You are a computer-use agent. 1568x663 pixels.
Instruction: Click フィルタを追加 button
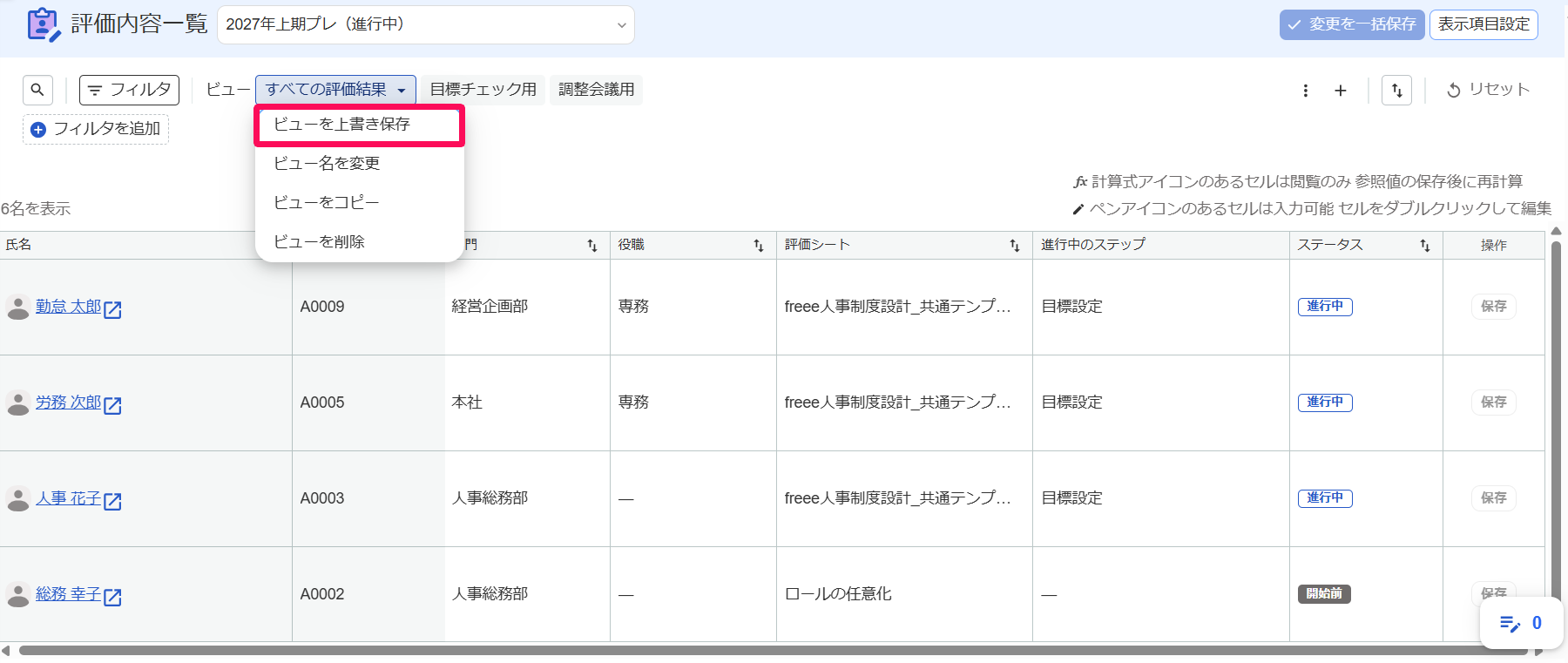coord(96,129)
